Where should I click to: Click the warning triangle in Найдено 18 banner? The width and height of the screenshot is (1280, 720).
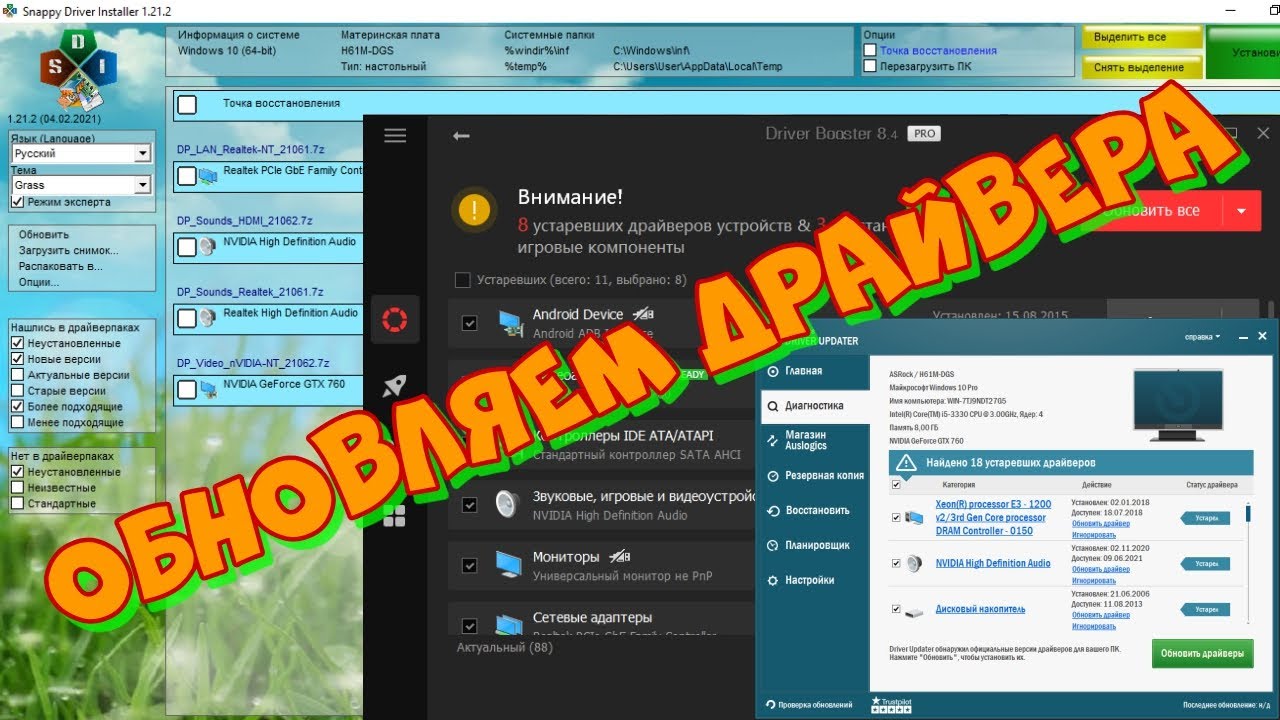click(x=906, y=462)
